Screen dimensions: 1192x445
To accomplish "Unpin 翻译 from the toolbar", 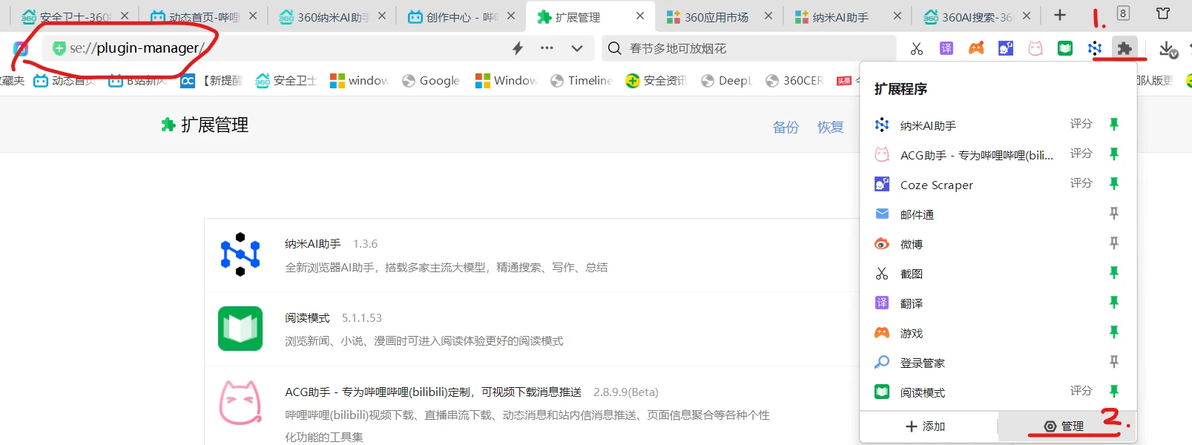I will [x=1114, y=302].
